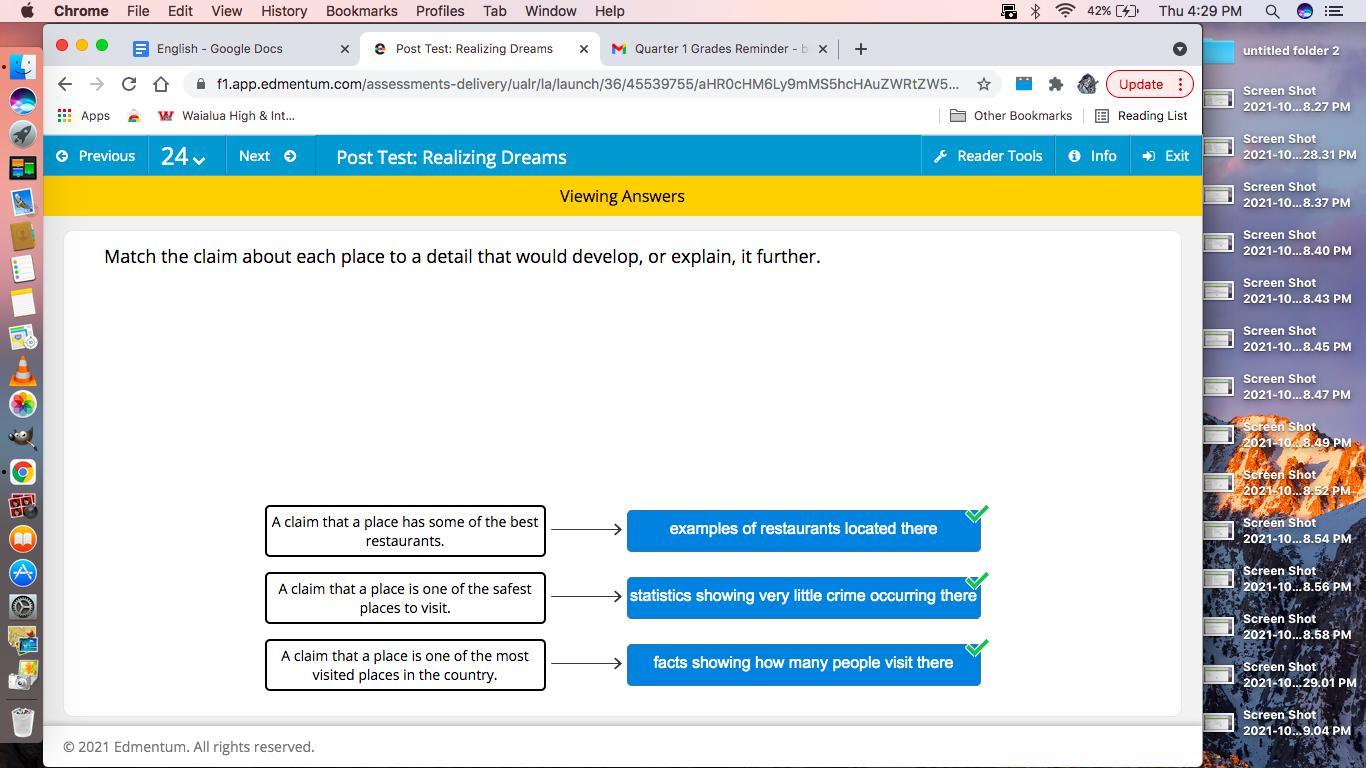The height and width of the screenshot is (768, 1366).
Task: Expand the Chrome tab search dropdown arrow
Action: (x=1179, y=48)
